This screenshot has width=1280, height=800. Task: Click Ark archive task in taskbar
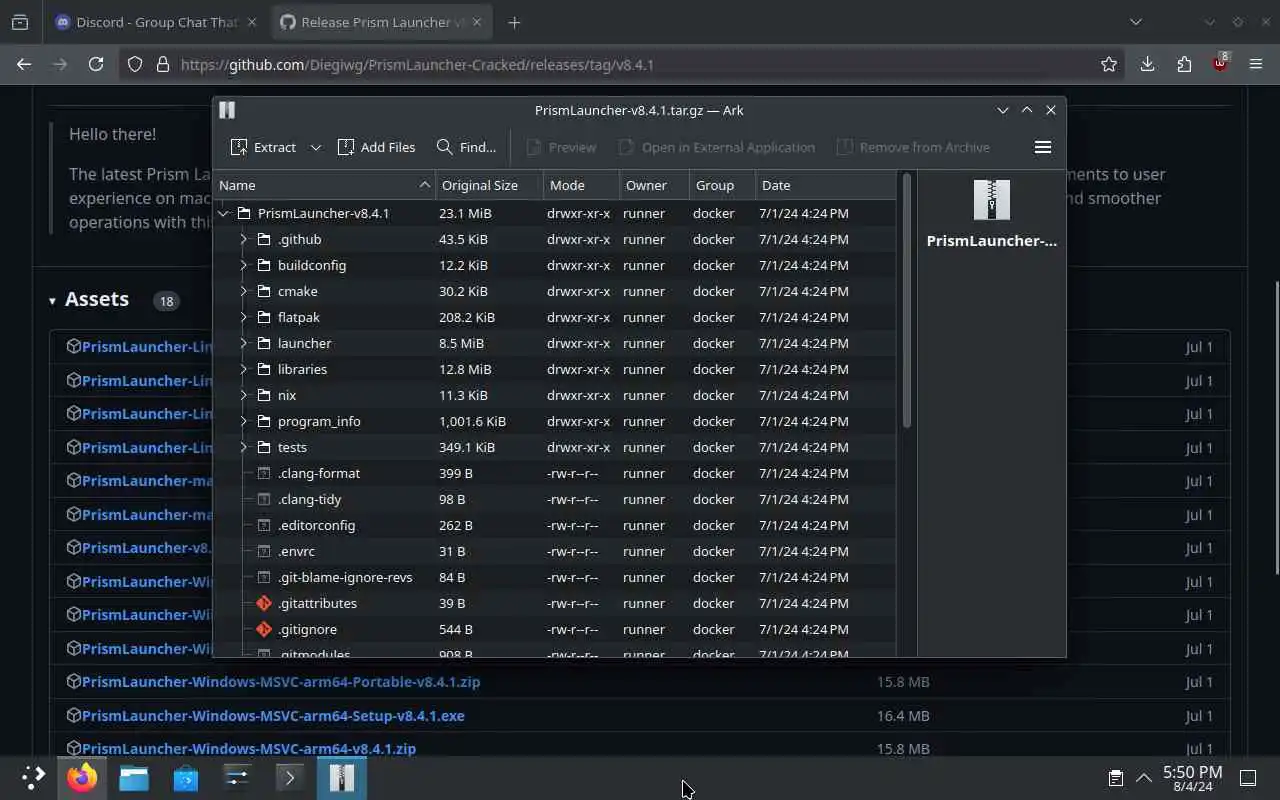(x=342, y=778)
